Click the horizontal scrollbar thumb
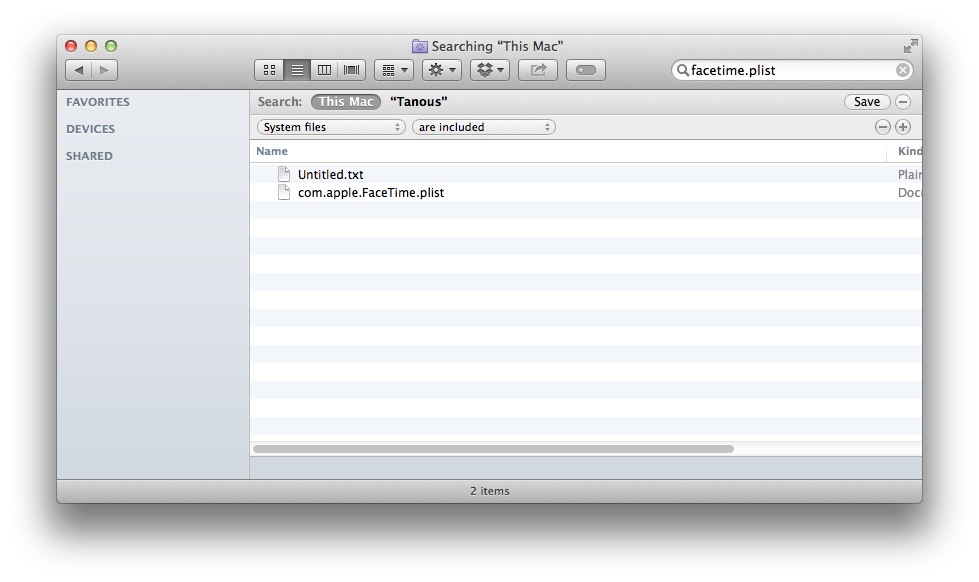Screen dimensions: 979x582 (x=493, y=449)
